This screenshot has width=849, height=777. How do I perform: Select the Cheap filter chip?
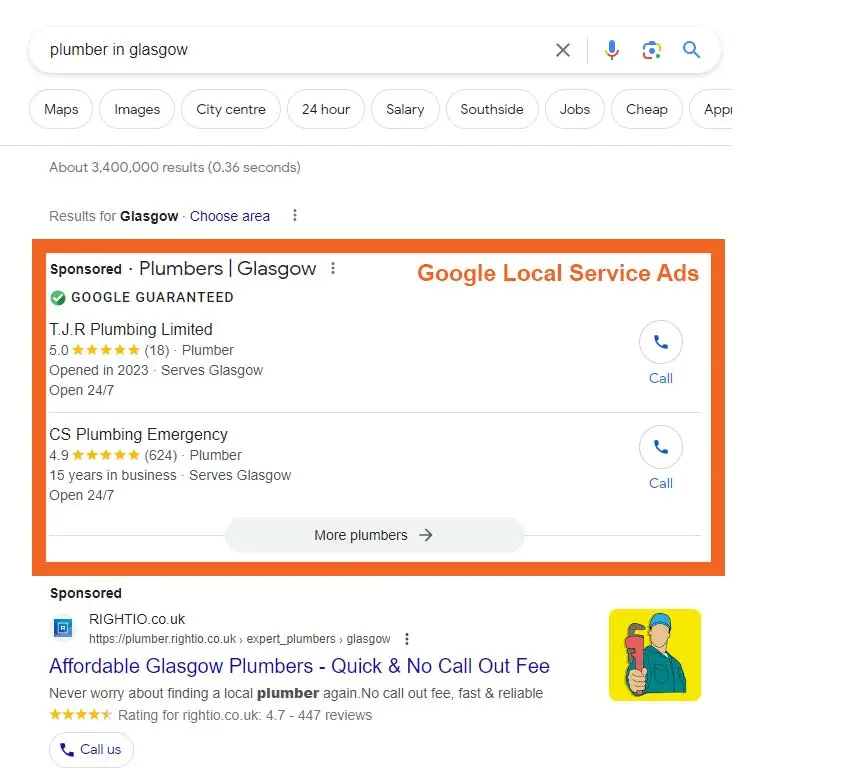click(646, 110)
